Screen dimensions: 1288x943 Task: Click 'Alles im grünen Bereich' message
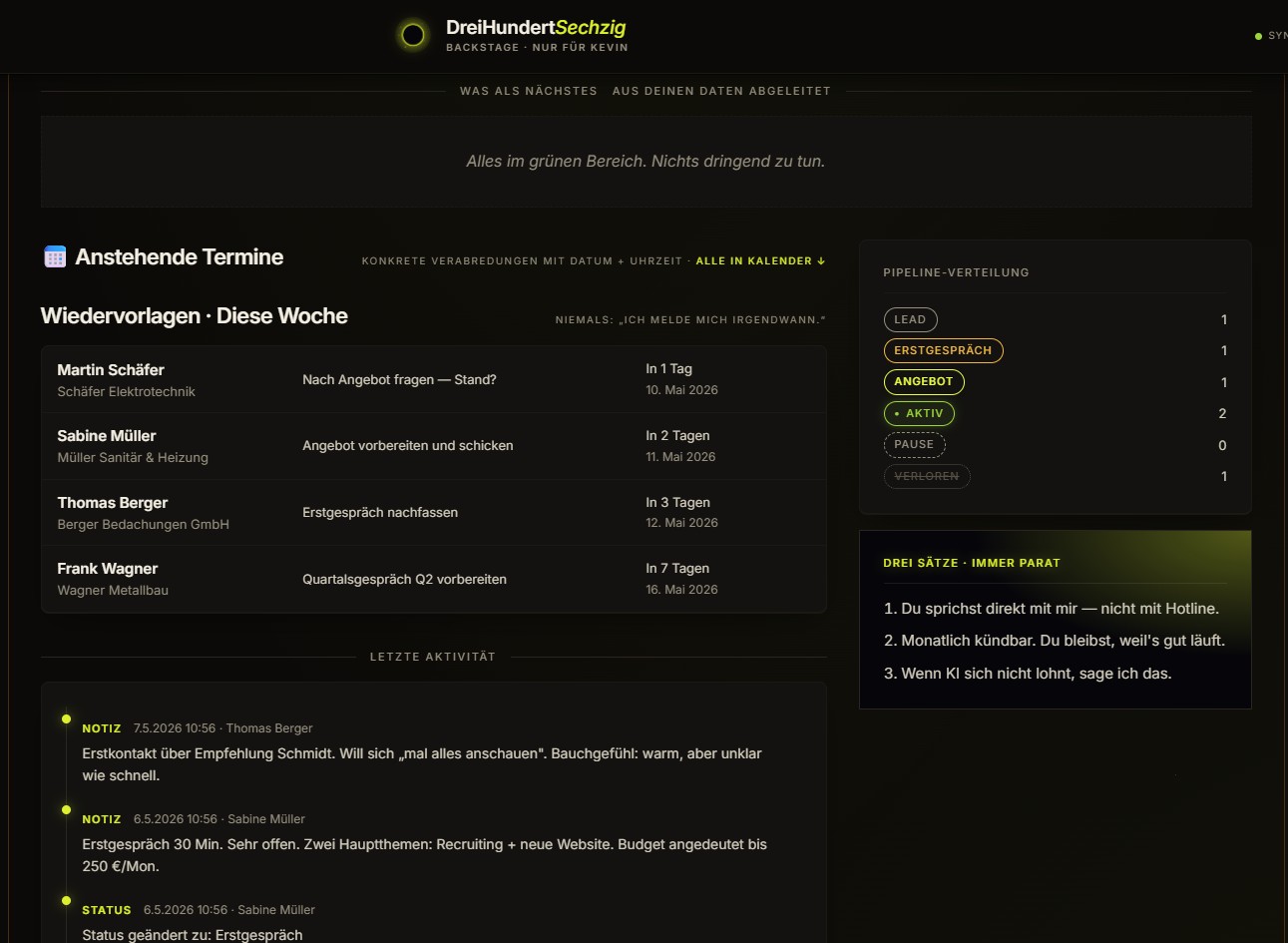pos(645,162)
